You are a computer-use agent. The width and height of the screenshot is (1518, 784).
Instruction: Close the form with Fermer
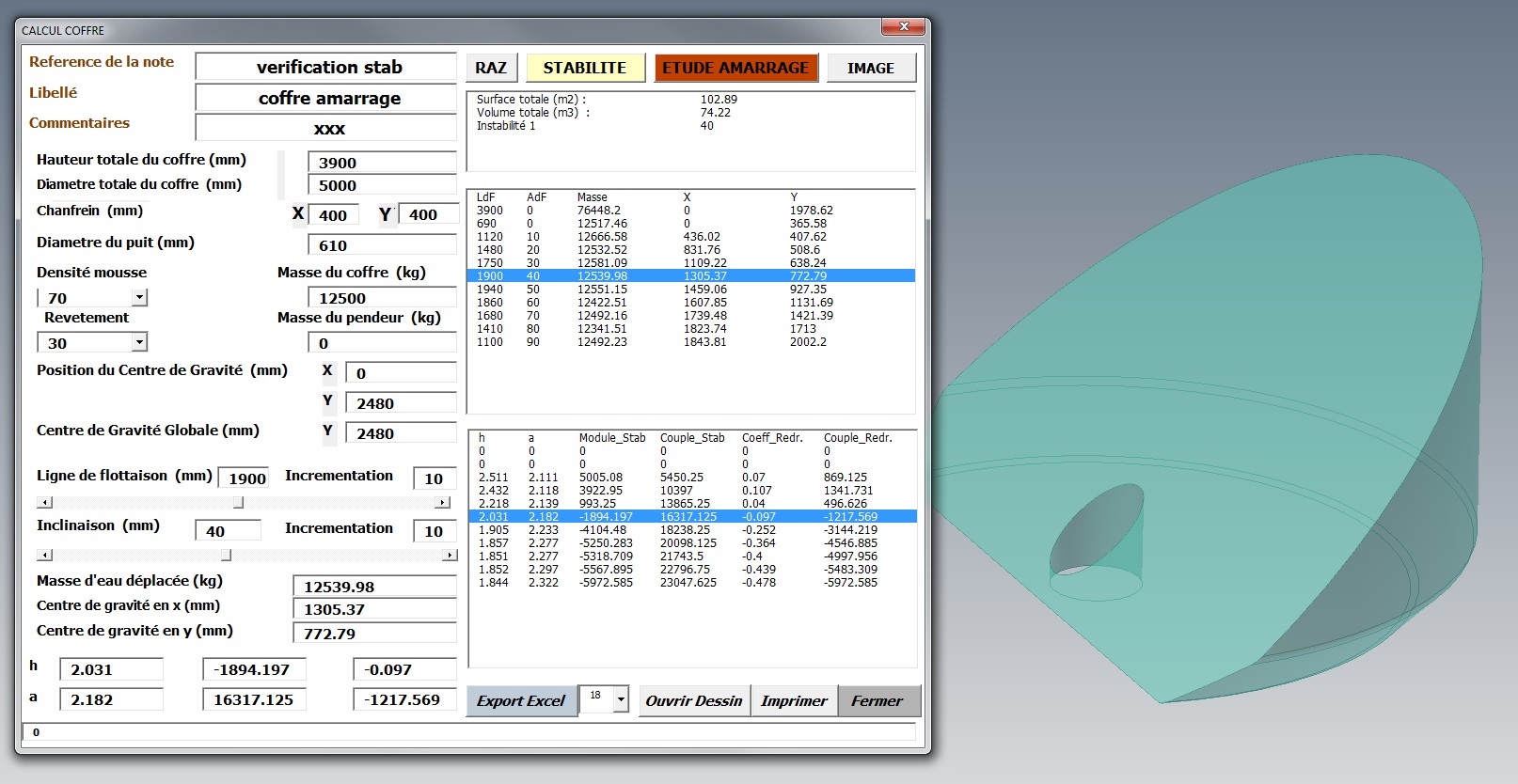tap(877, 700)
